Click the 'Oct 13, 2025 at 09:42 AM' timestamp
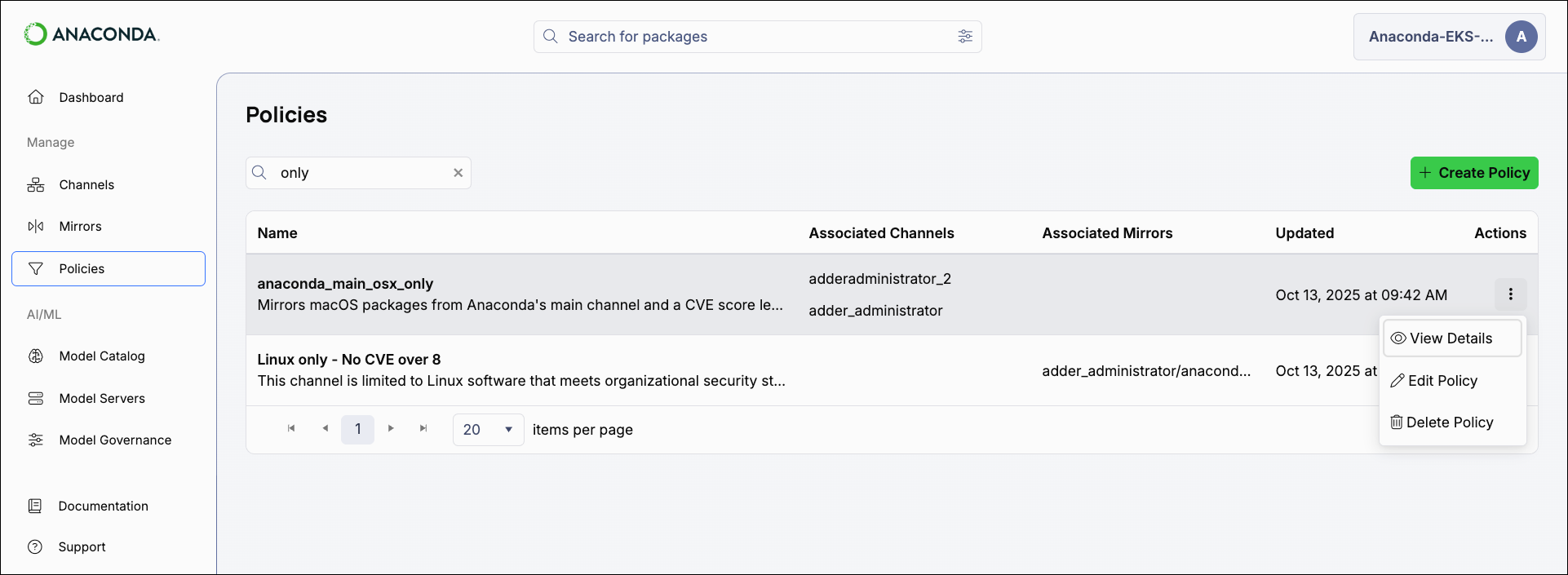The height and width of the screenshot is (575, 1568). click(x=1361, y=295)
